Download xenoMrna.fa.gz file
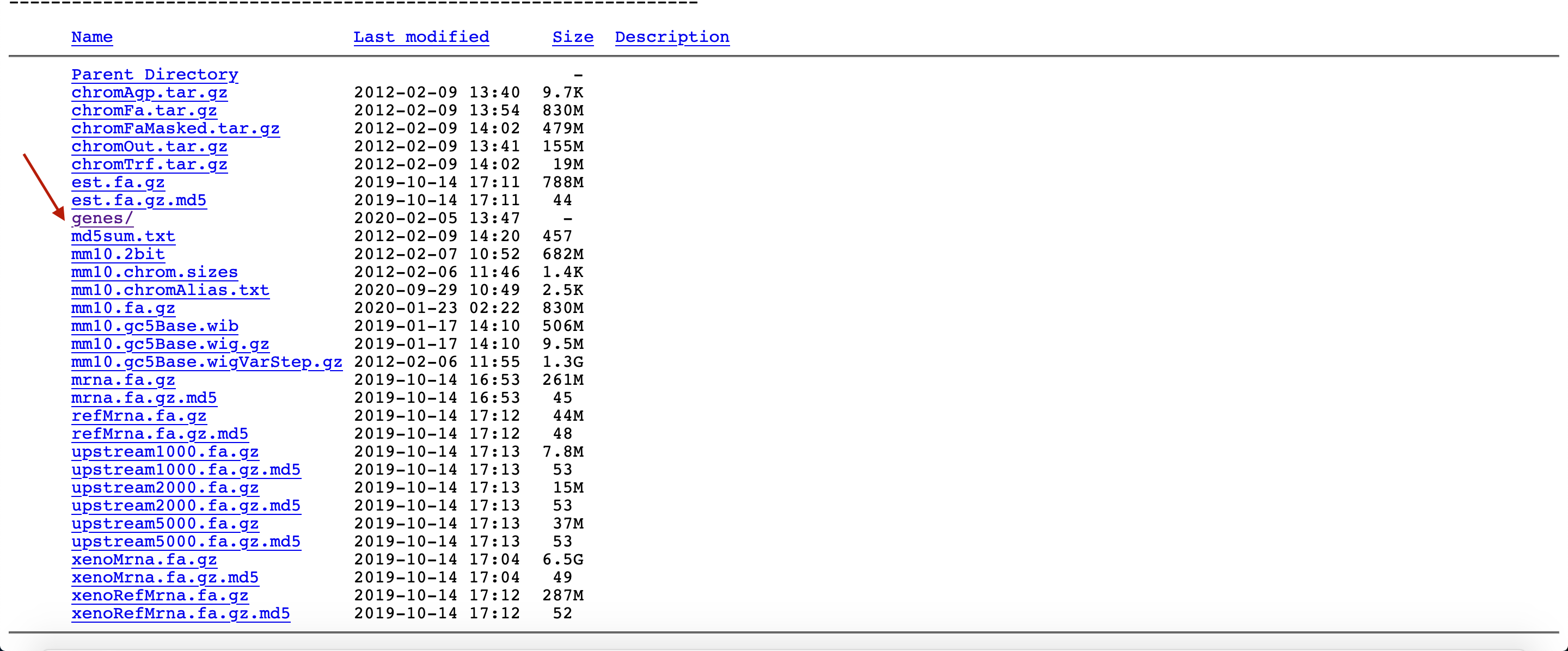Viewport: 1568px width, 651px height. (x=144, y=559)
